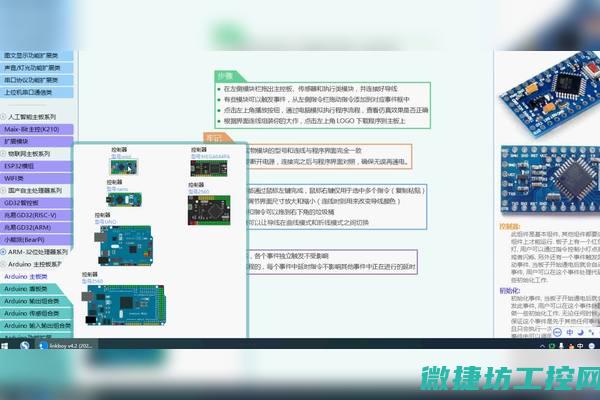The image size is (600, 400).
Task: Select 兆易GD32(RISC-V) category
Action: [x=36, y=215]
